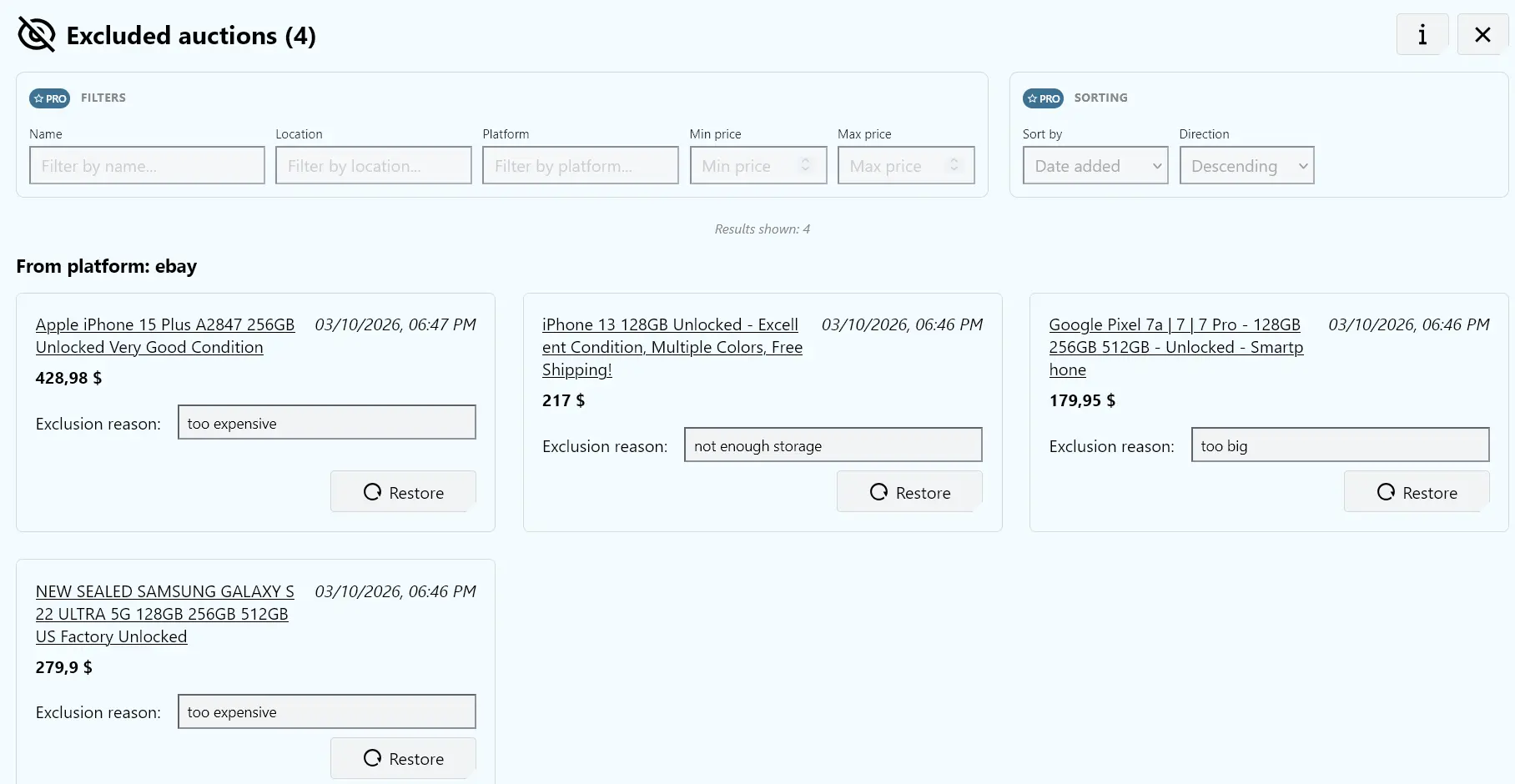The image size is (1515, 784).
Task: Open the info panel via the i icon
Action: pyautogui.click(x=1422, y=34)
